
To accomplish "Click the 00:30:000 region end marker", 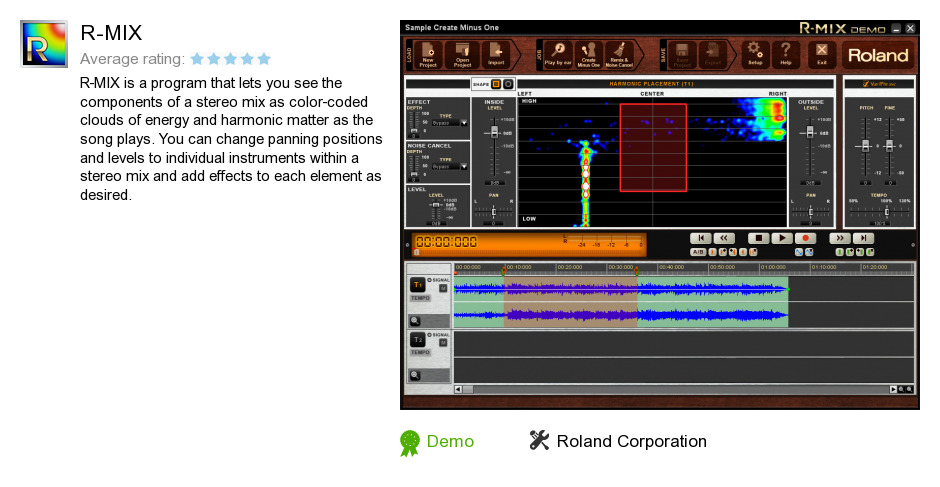I will tap(637, 270).
